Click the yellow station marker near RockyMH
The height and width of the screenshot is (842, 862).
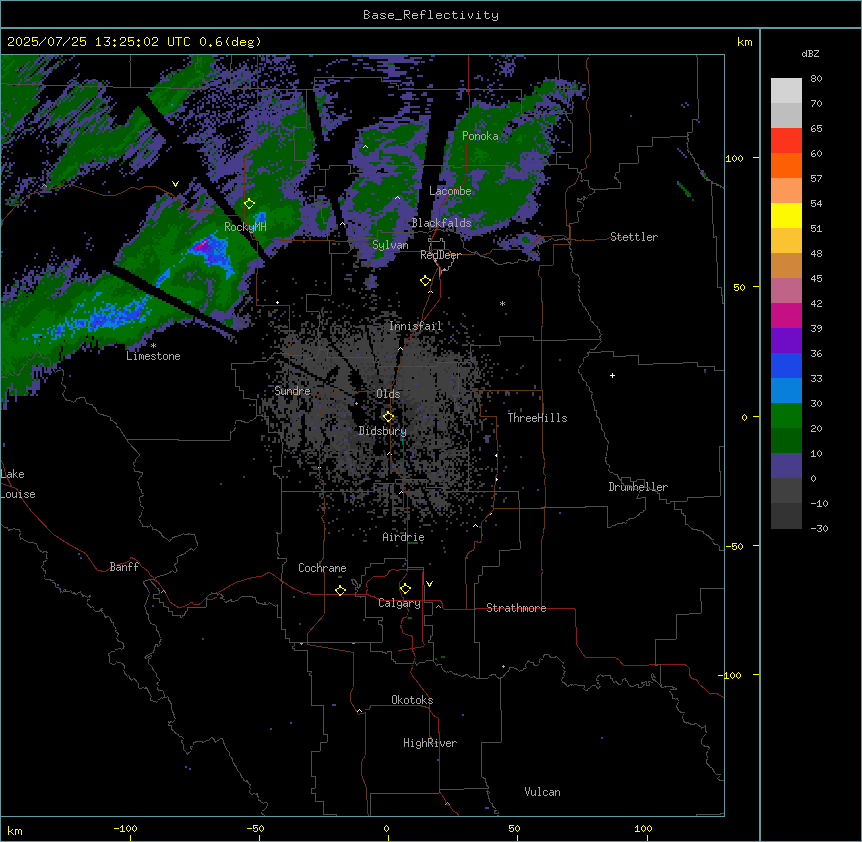tap(250, 204)
